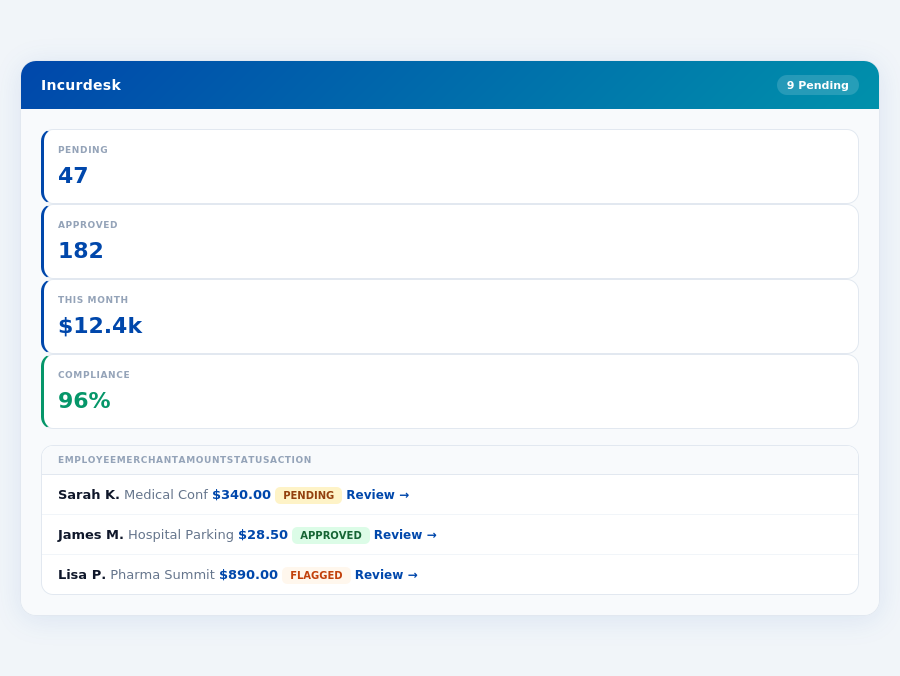The height and width of the screenshot is (676, 900).
Task: Click the Incurdesk app title
Action: pyautogui.click(x=81, y=85)
